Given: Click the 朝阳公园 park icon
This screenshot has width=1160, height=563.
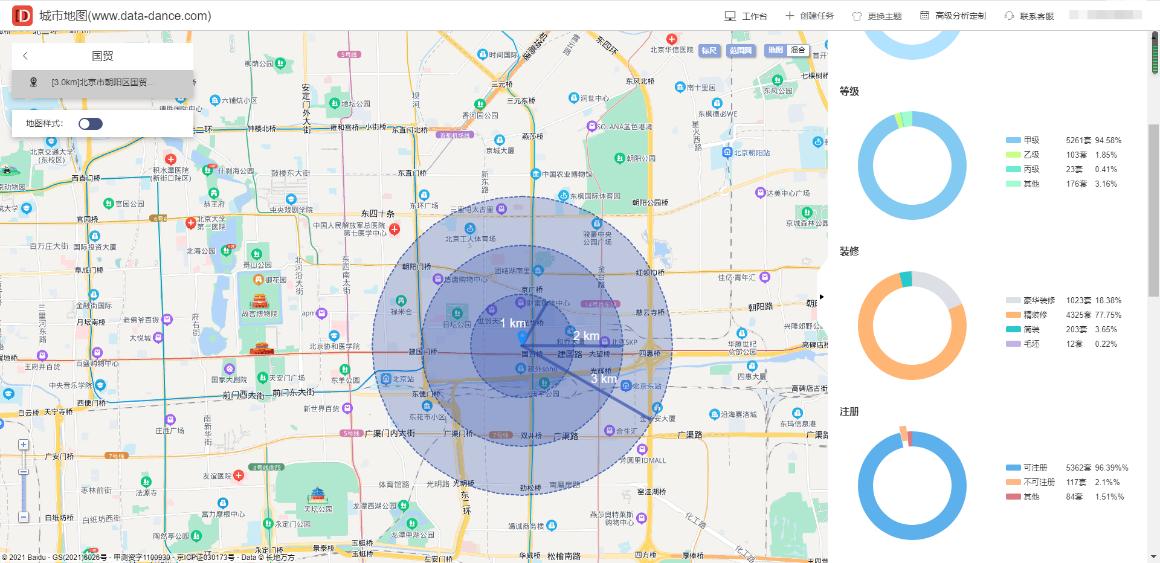Looking at the screenshot, I should [619, 157].
